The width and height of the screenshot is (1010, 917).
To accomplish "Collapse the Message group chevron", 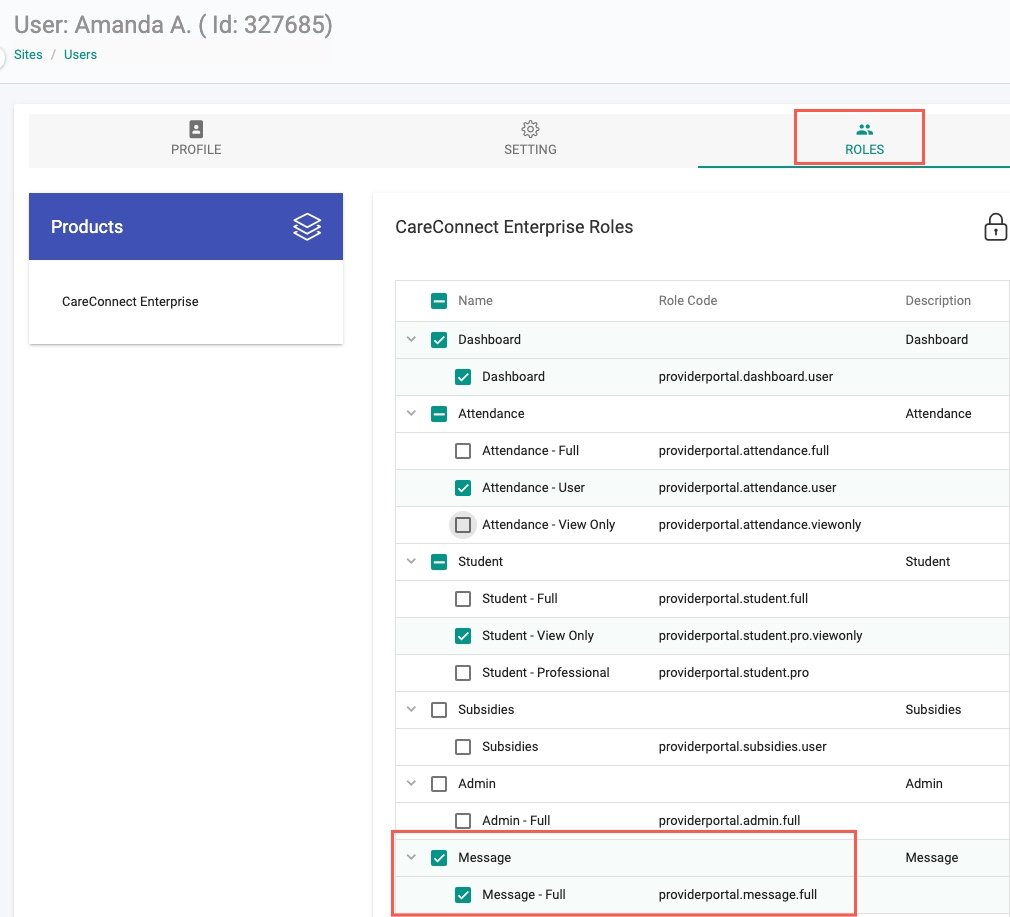I will click(411, 858).
